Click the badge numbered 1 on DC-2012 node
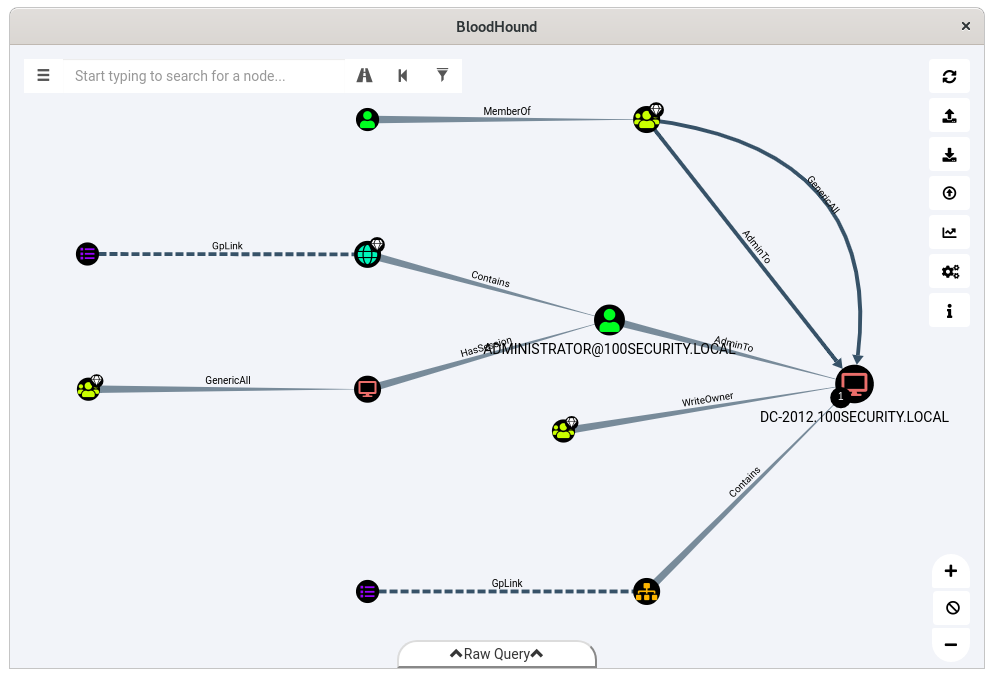Screen dimensions: 994x678 tap(841, 397)
